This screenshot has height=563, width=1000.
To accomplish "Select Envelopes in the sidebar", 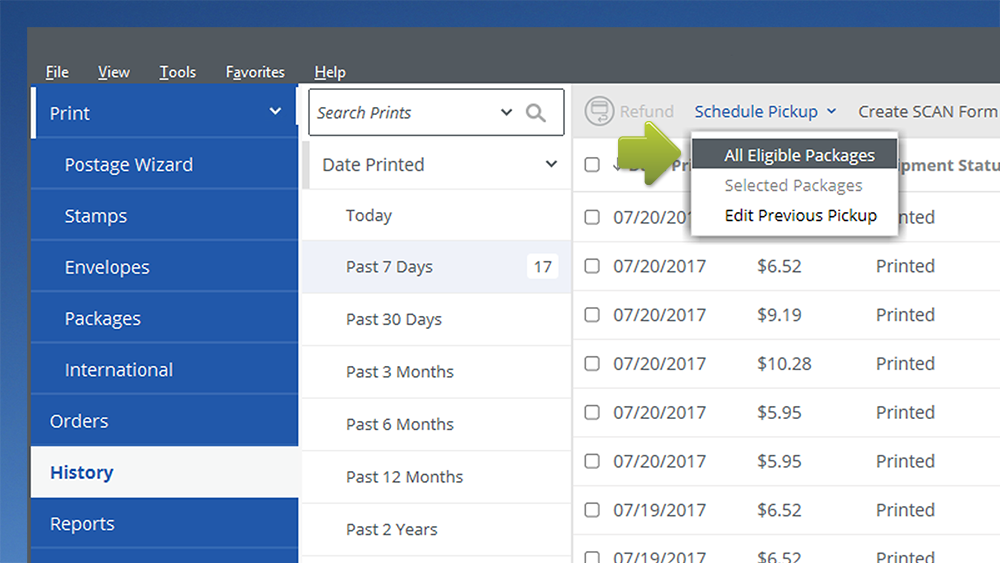I will [x=165, y=267].
